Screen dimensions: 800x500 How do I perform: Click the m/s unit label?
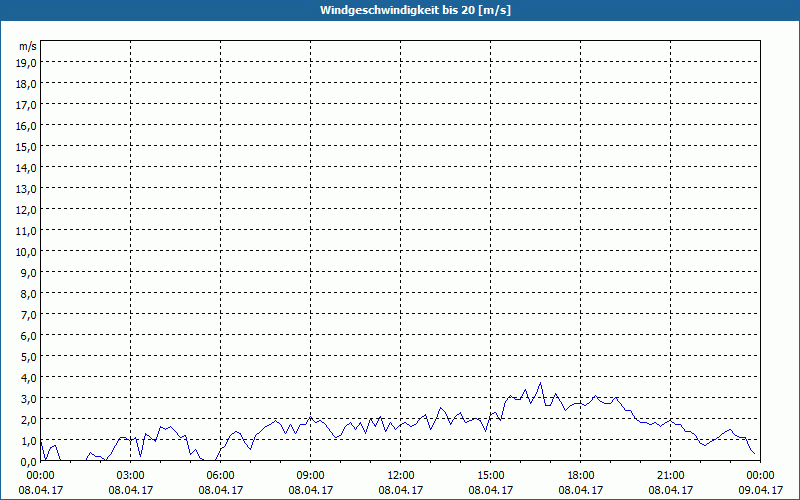coord(28,46)
